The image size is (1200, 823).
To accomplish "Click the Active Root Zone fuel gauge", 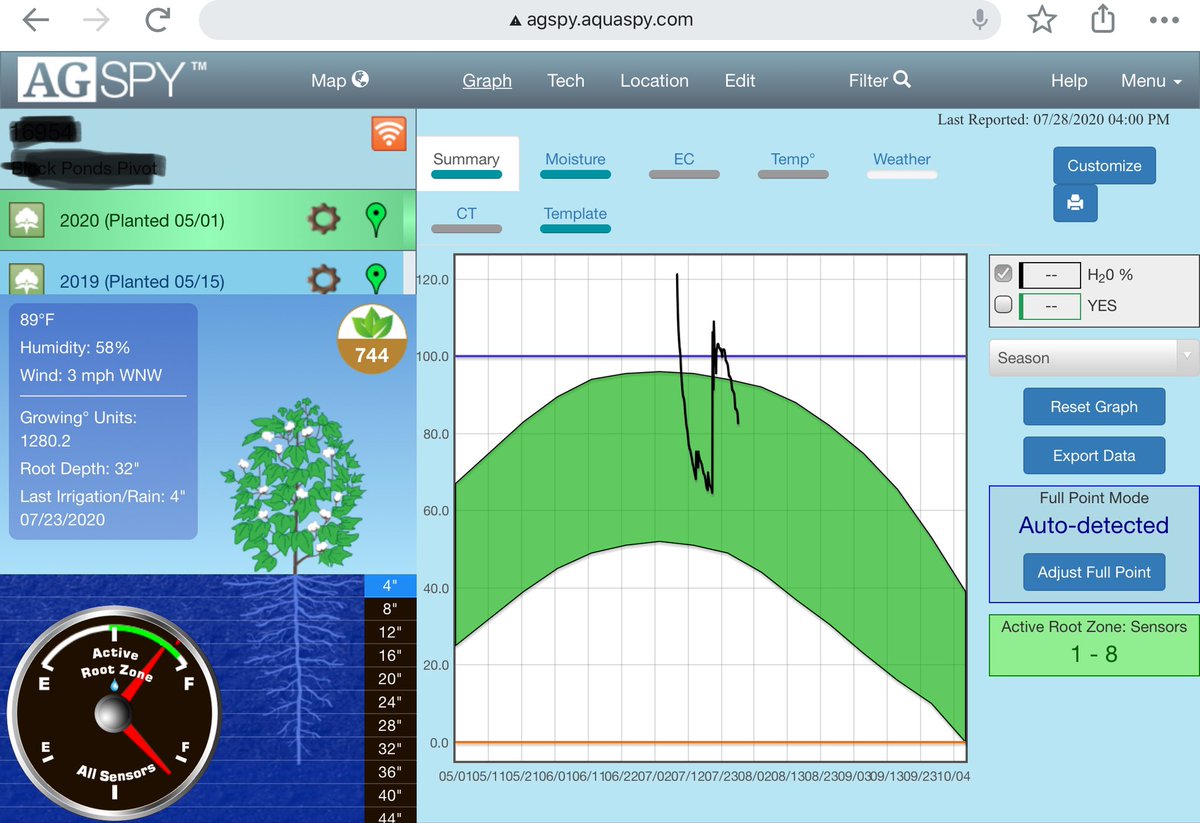I will click(112, 712).
